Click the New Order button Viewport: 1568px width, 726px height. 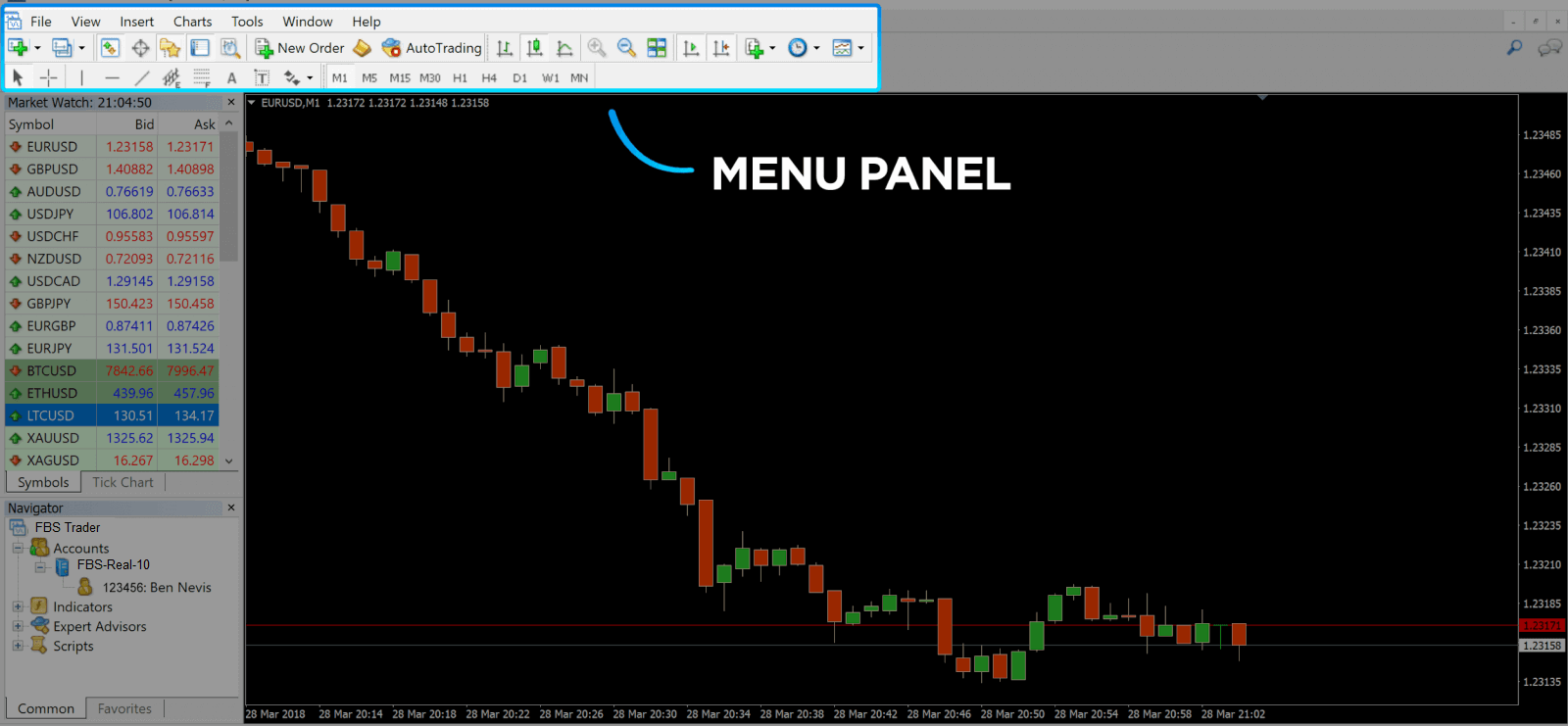tap(300, 48)
